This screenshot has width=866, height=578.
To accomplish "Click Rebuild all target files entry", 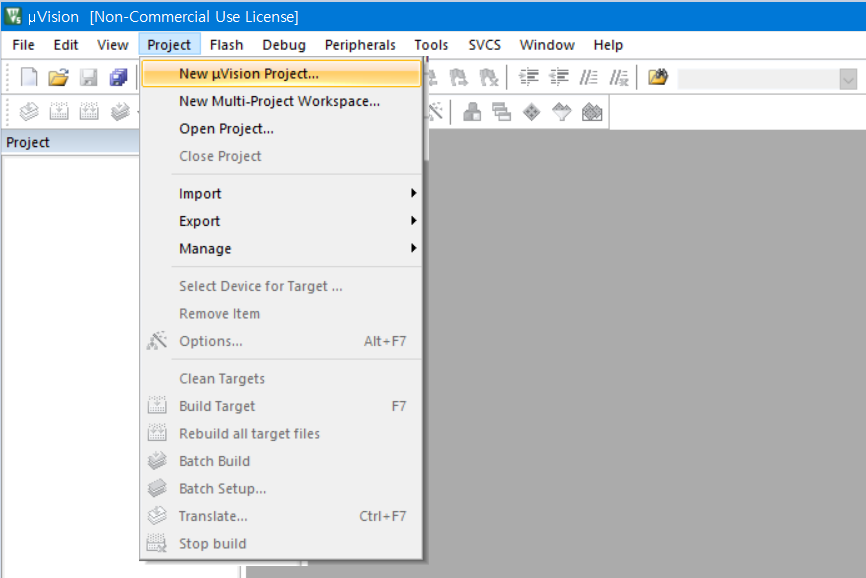I will pos(281,434).
